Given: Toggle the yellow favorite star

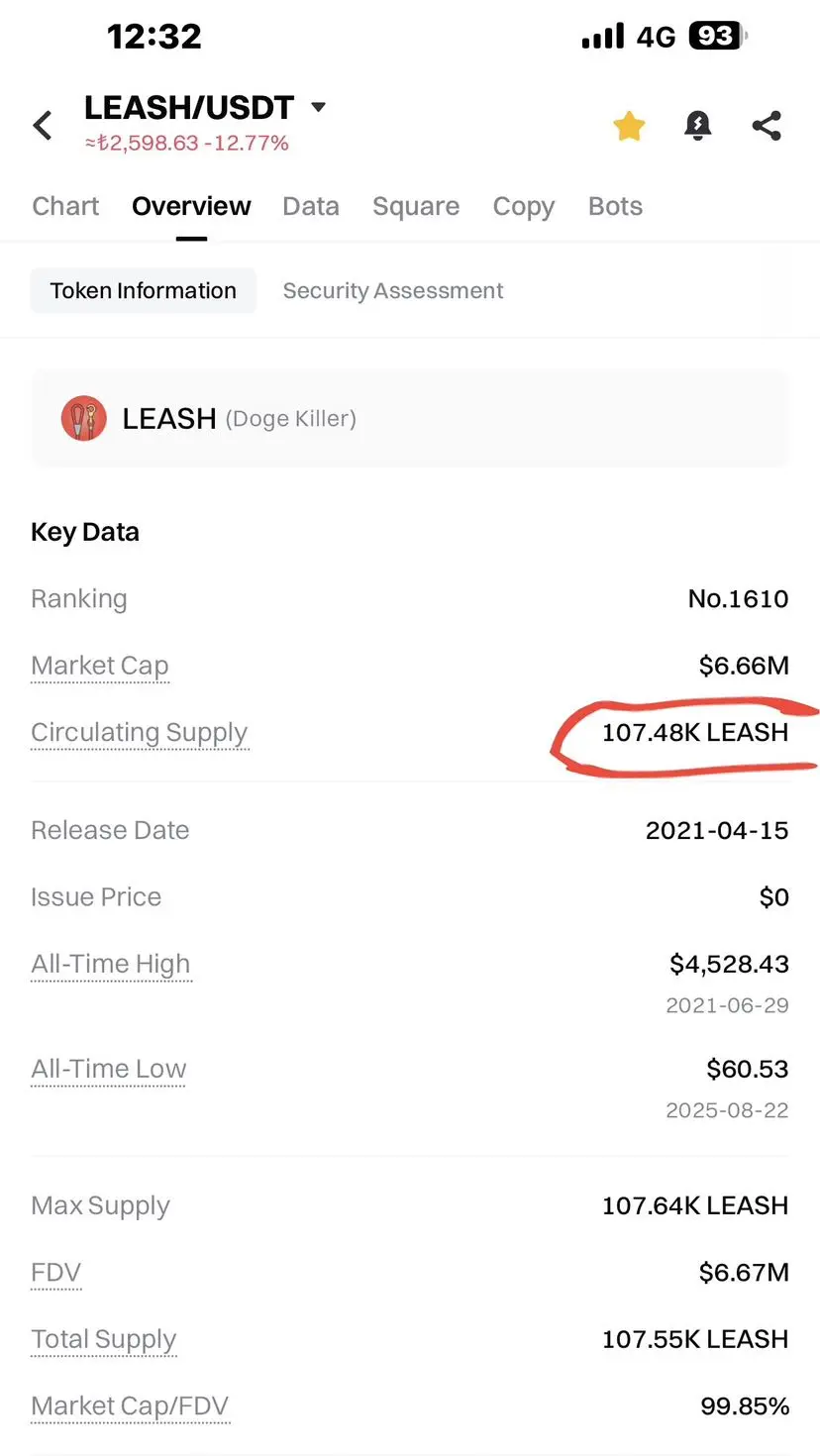Looking at the screenshot, I should [x=629, y=126].
